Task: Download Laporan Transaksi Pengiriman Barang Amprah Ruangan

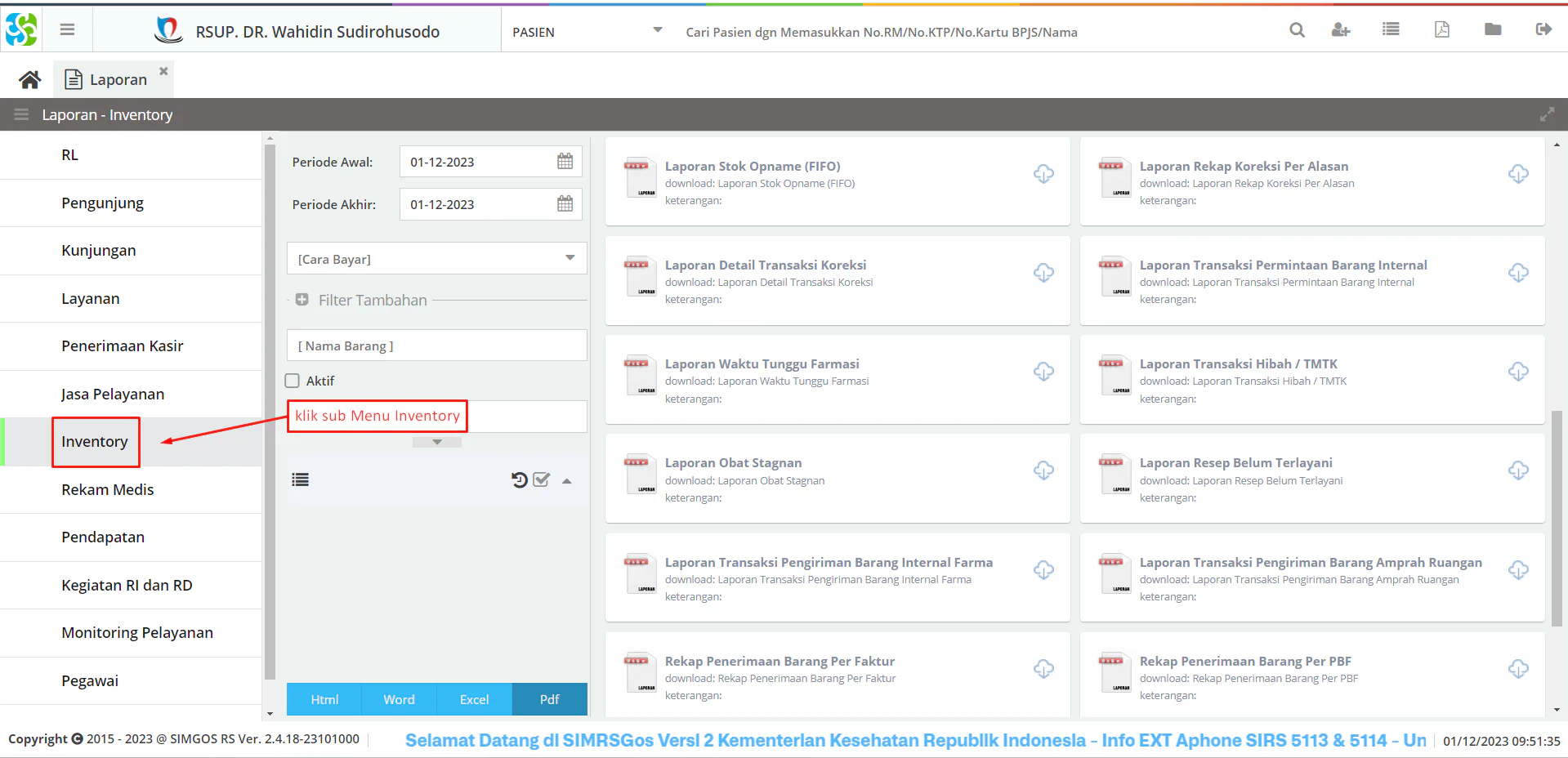Action: coord(1518,569)
